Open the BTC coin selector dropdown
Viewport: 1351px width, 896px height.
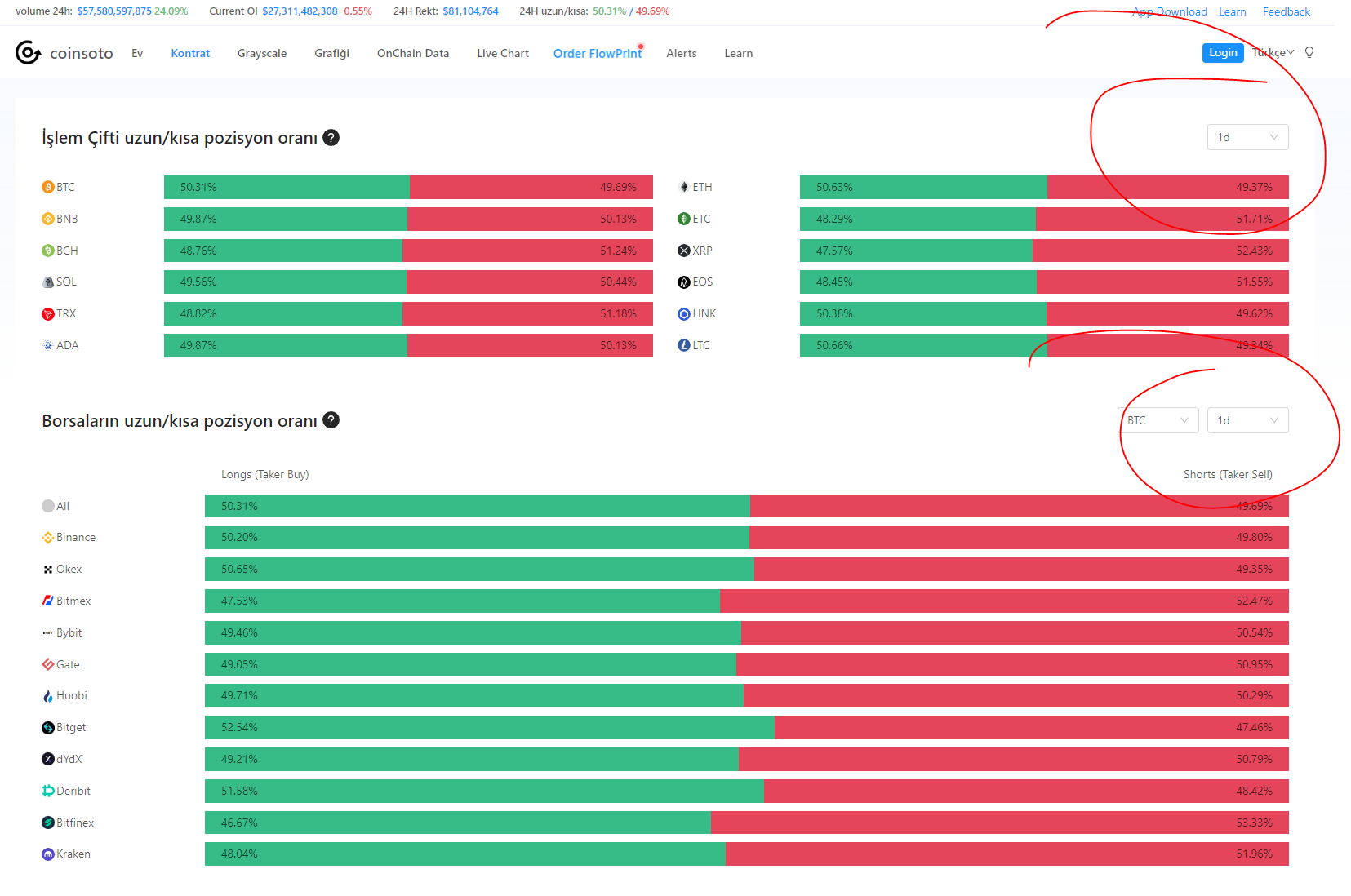coord(1158,420)
